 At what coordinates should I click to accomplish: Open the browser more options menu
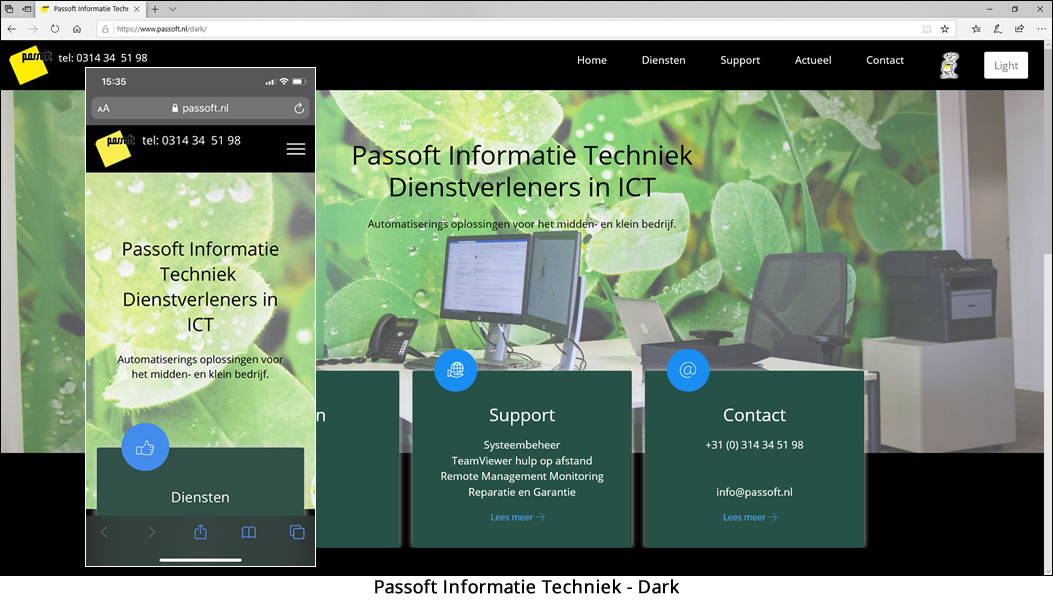pos(1041,29)
